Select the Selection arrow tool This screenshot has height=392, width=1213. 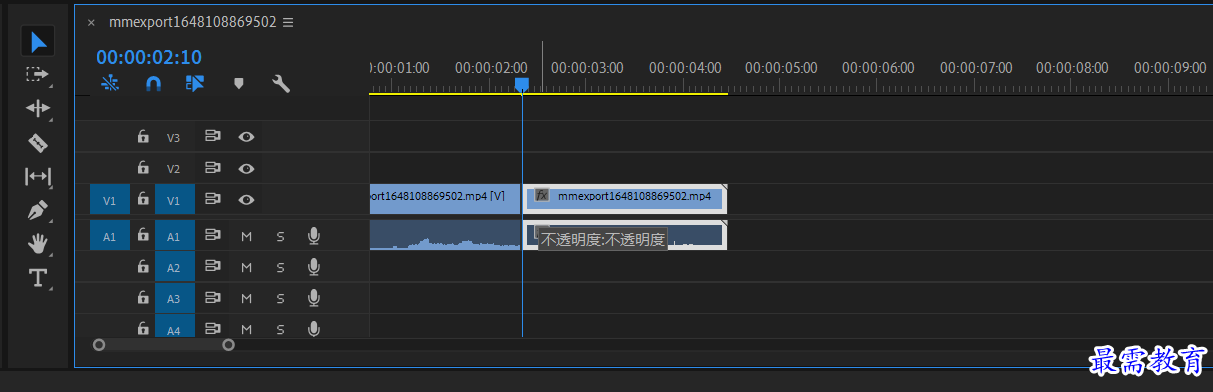pyautogui.click(x=38, y=41)
